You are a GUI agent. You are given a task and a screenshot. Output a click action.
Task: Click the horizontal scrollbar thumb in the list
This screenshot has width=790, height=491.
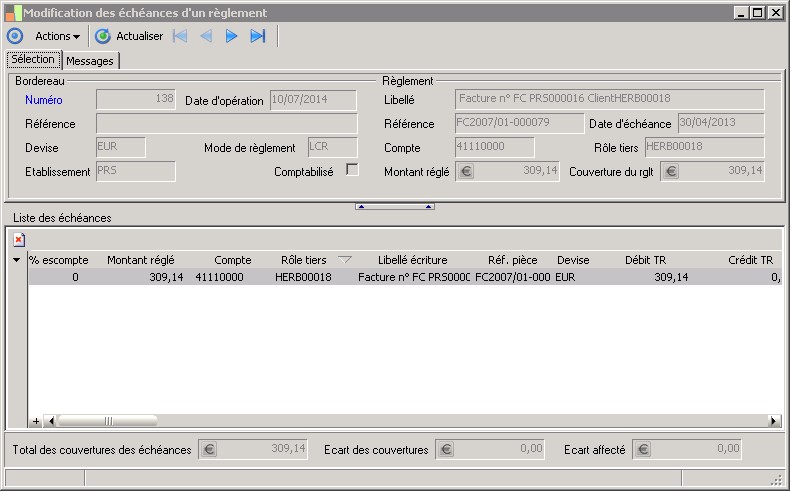(108, 421)
